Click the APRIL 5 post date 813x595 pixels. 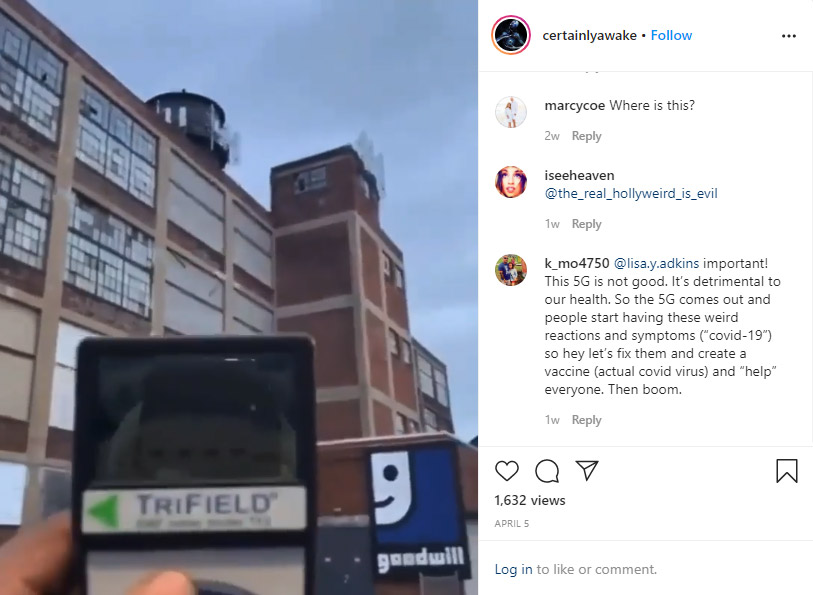512,523
